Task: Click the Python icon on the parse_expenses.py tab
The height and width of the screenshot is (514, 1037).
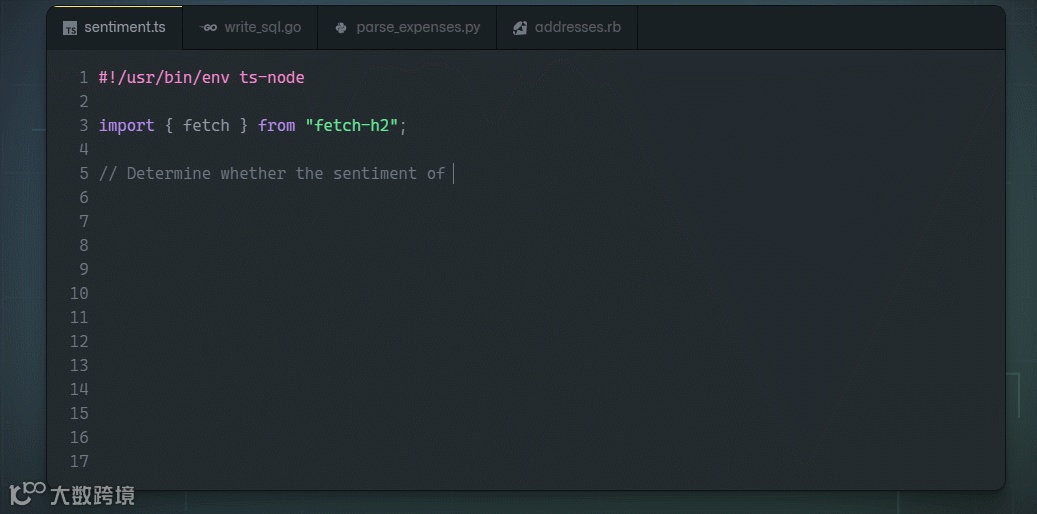Action: pos(342,28)
